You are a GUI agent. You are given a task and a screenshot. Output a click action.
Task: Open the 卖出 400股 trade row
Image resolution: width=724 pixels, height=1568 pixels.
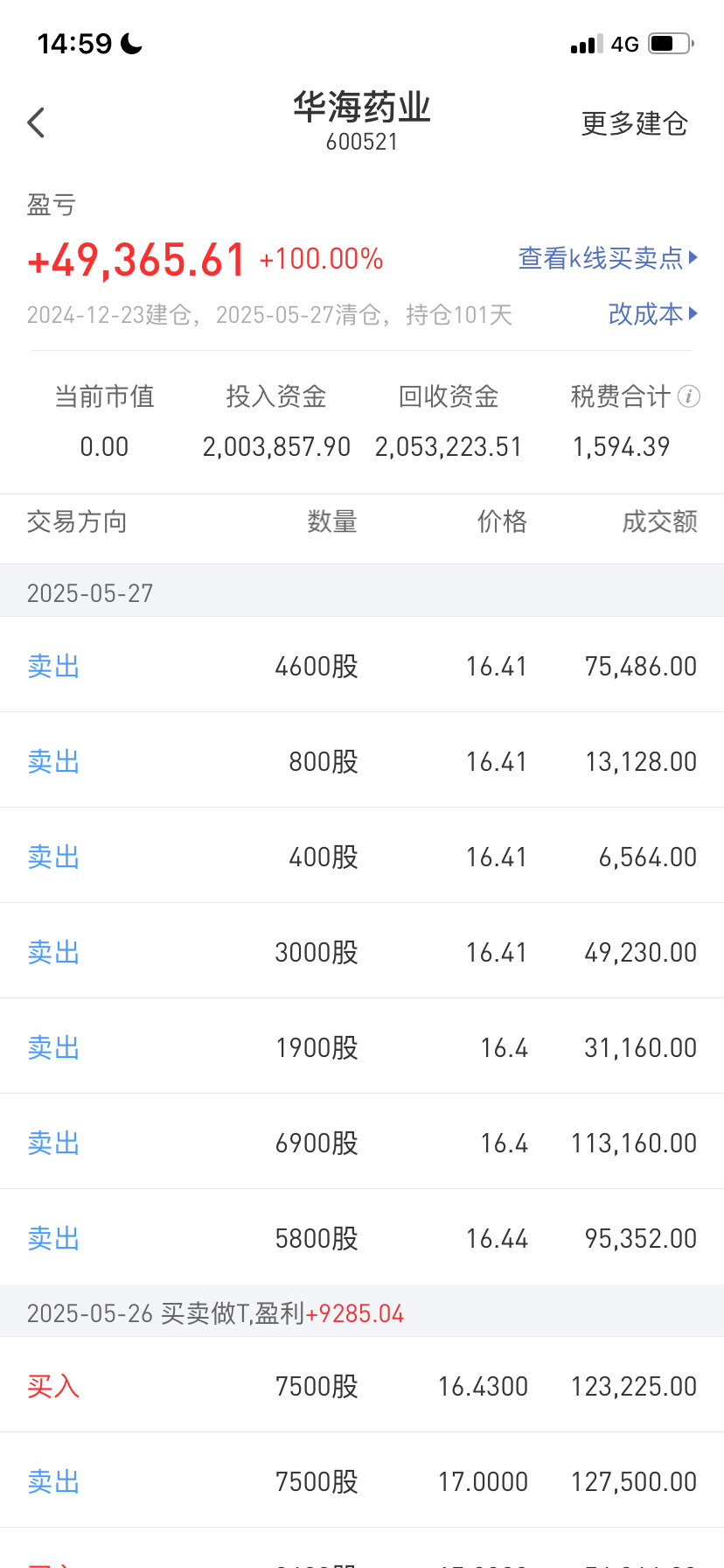pos(362,857)
